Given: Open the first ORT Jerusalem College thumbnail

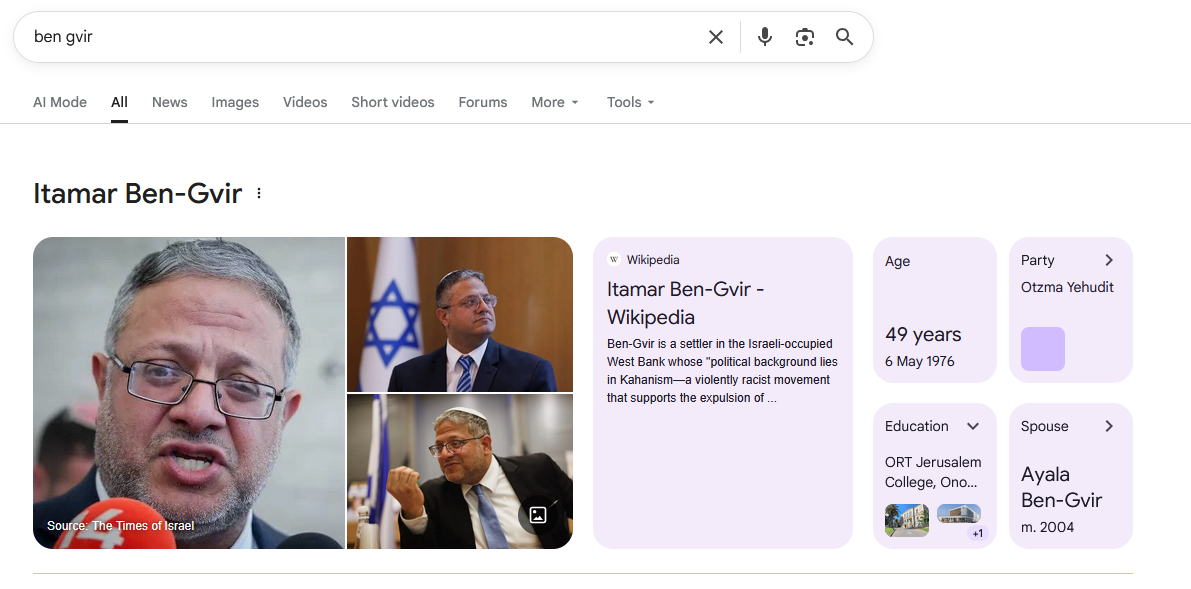Looking at the screenshot, I should (907, 521).
